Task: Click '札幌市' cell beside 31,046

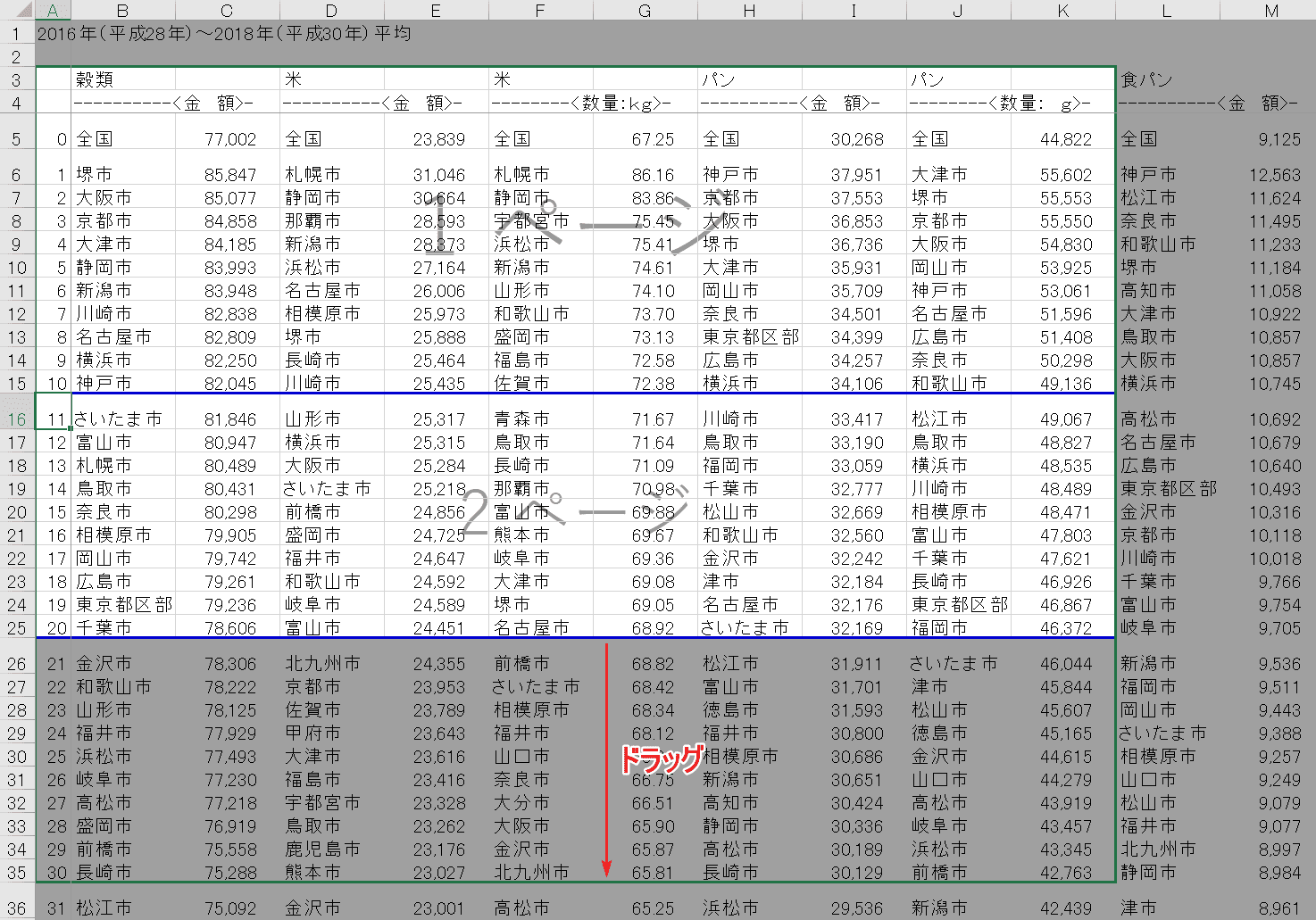Action: [331, 175]
